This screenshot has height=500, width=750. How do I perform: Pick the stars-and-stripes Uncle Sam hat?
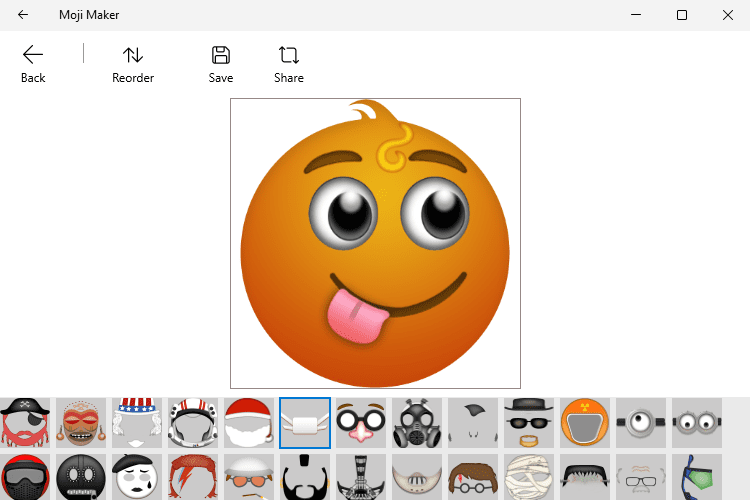137,423
